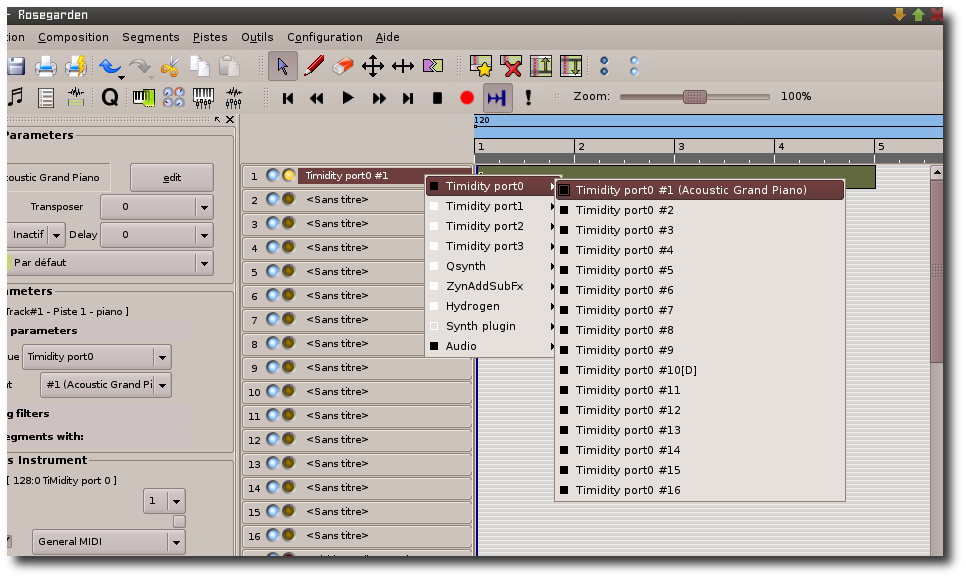Open the print icon in toolbar
The width and height of the screenshot is (966, 579).
(x=46, y=67)
